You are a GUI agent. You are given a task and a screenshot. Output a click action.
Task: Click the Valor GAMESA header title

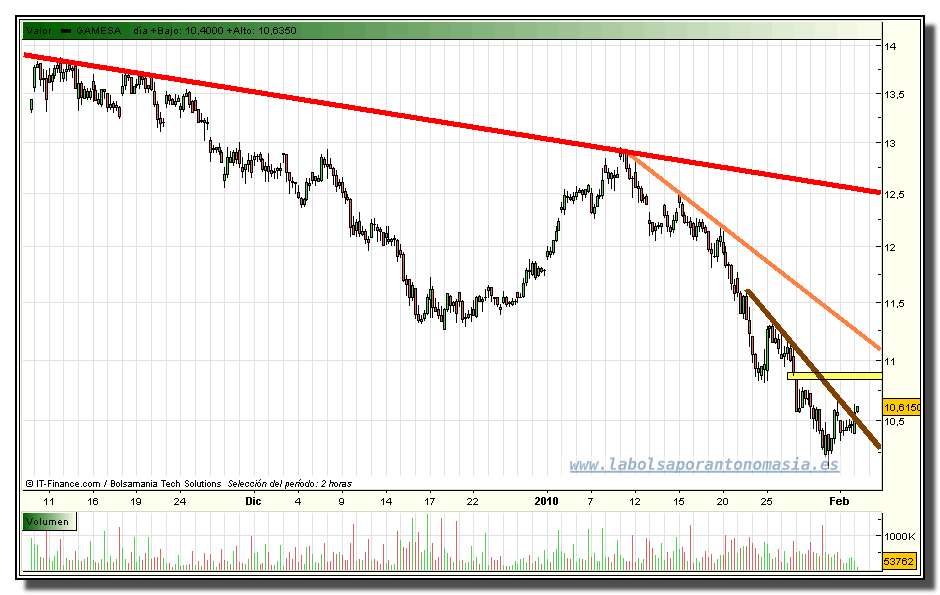pos(98,31)
